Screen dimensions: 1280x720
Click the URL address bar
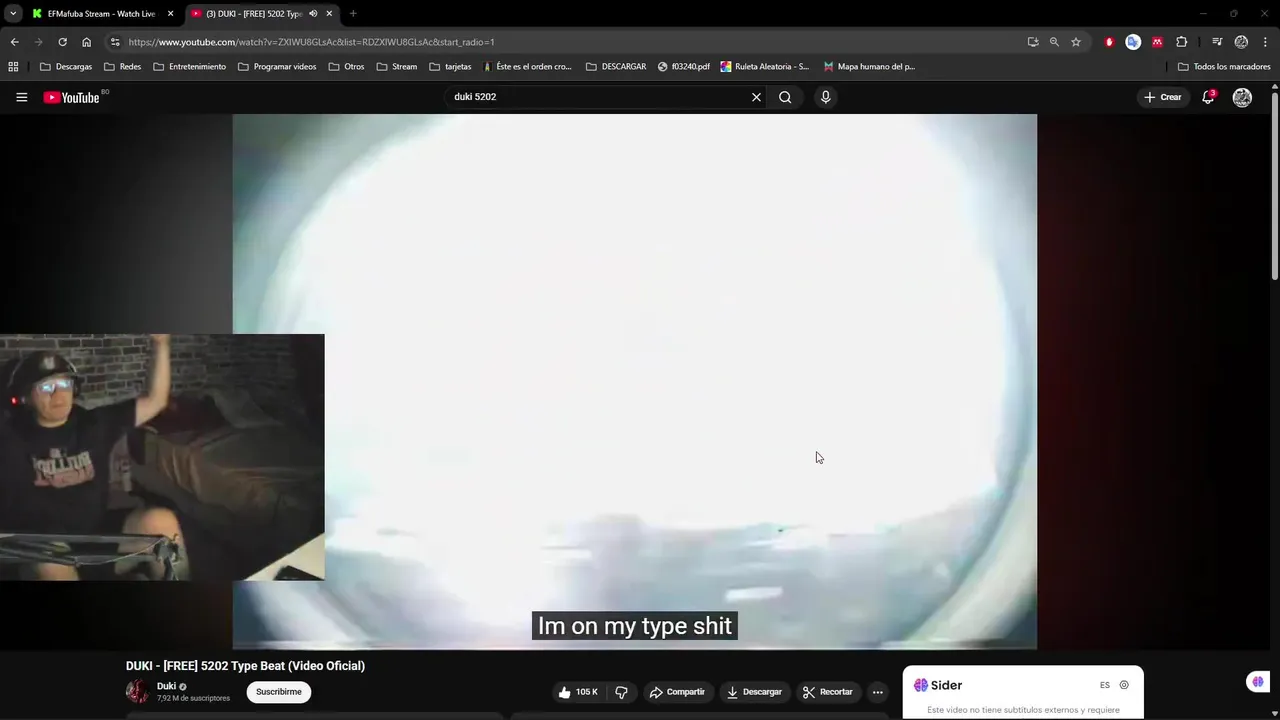tap(570, 42)
